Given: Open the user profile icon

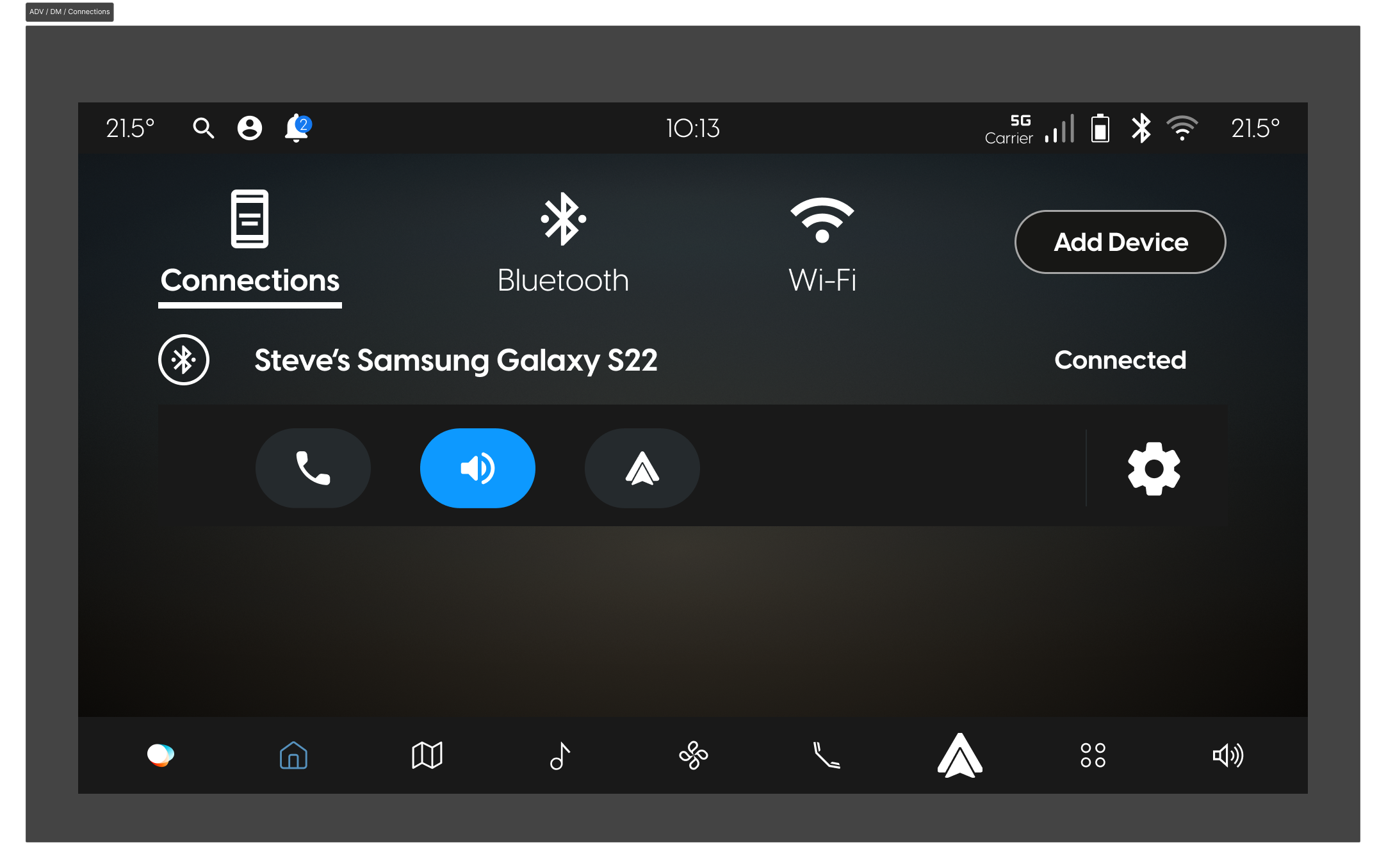Looking at the screenshot, I should [x=250, y=128].
